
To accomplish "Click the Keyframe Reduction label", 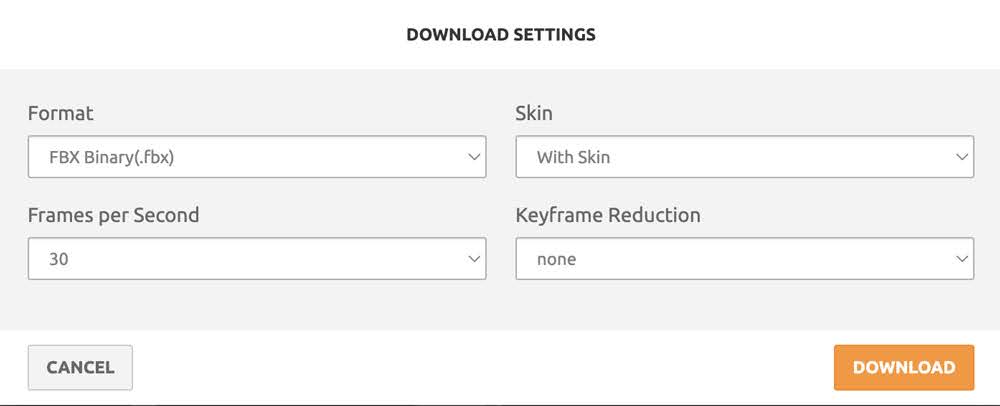I will 608,215.
